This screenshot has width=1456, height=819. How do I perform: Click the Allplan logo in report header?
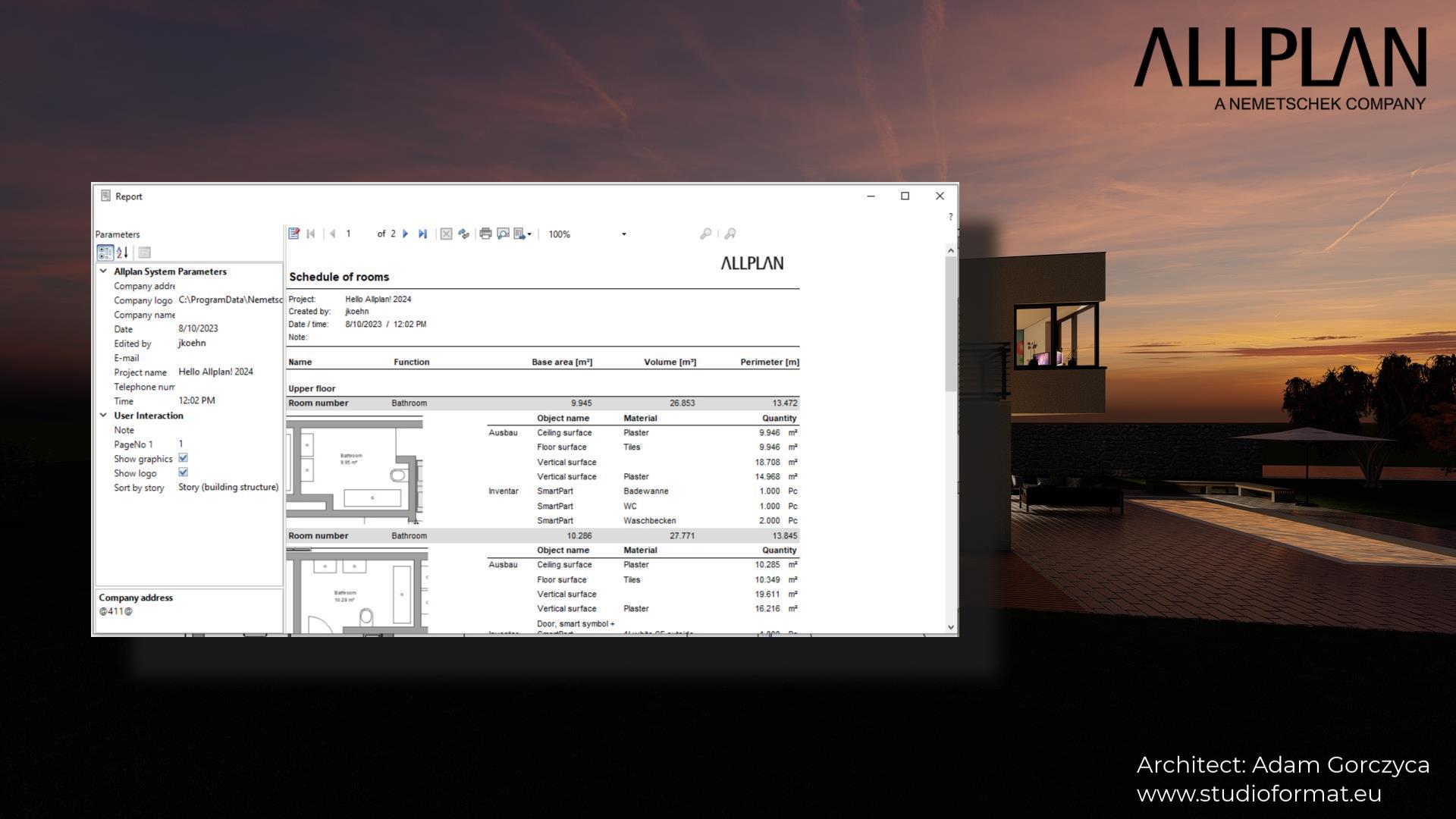click(752, 263)
